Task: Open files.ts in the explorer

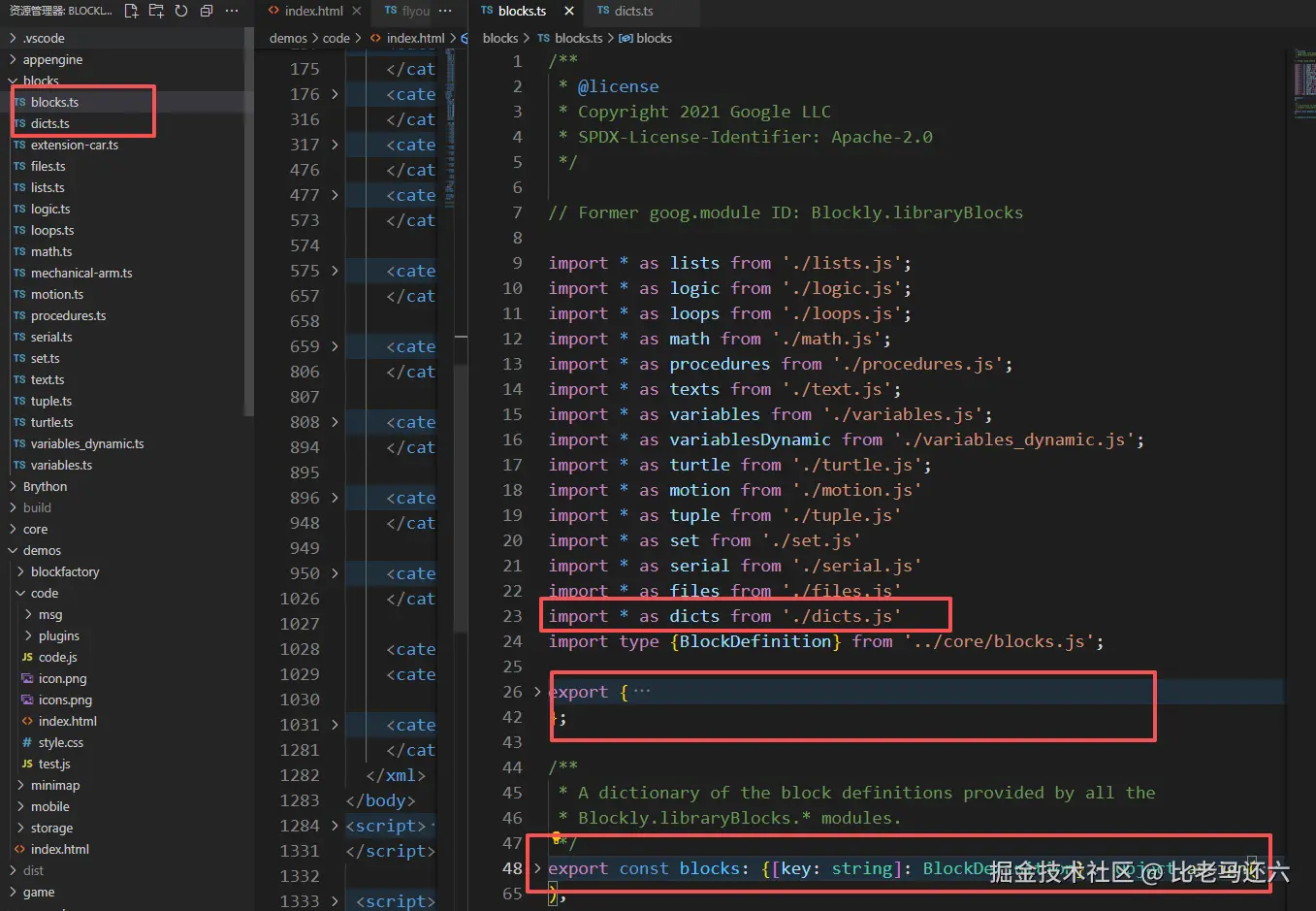Action: point(48,166)
